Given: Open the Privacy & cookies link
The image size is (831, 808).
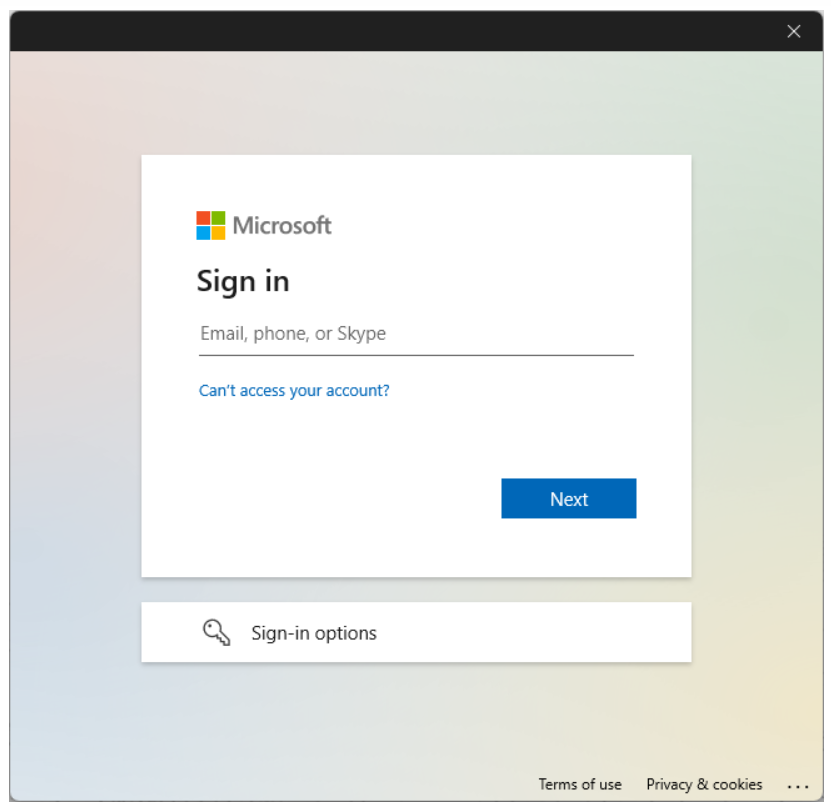Looking at the screenshot, I should (704, 784).
